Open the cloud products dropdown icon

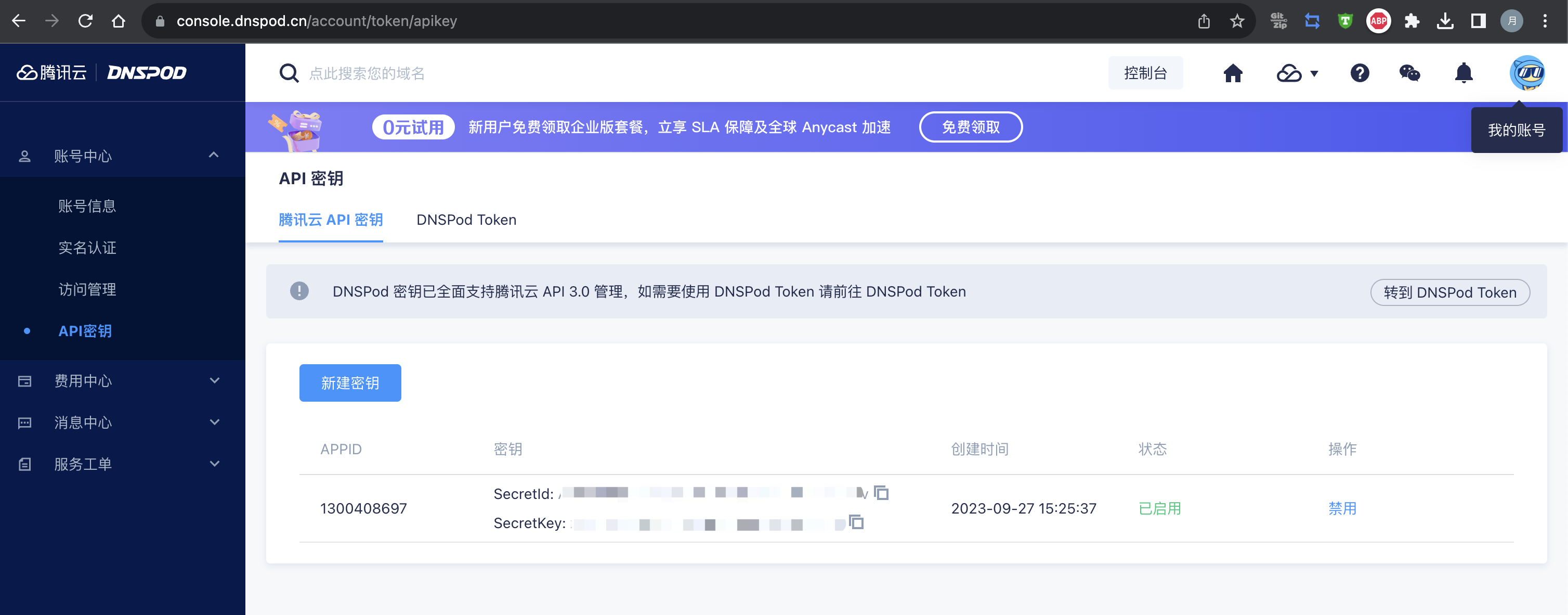(x=1297, y=74)
